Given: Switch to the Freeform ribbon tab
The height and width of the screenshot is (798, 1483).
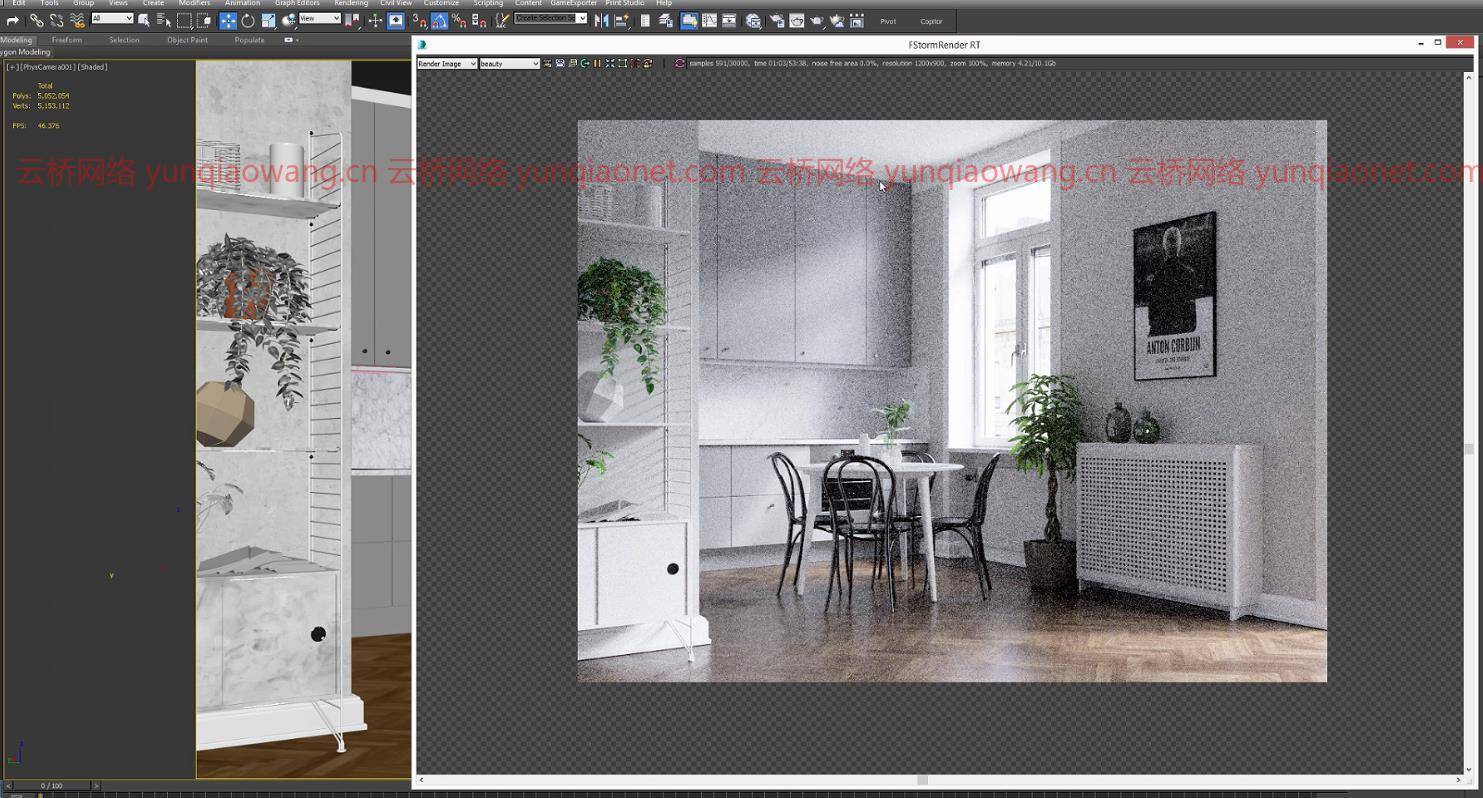Looking at the screenshot, I should [67, 40].
